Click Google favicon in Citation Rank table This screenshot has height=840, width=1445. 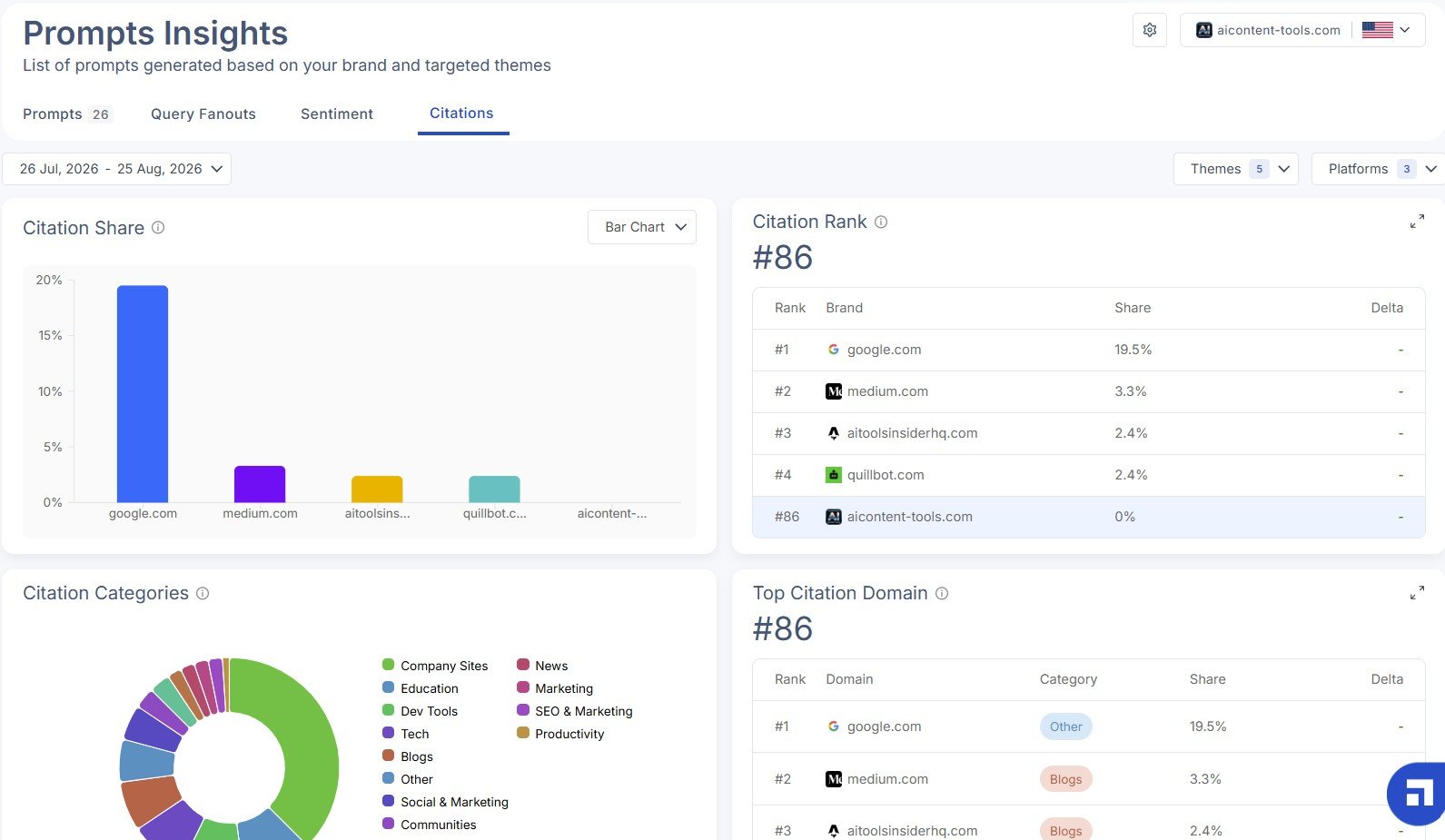pos(834,350)
